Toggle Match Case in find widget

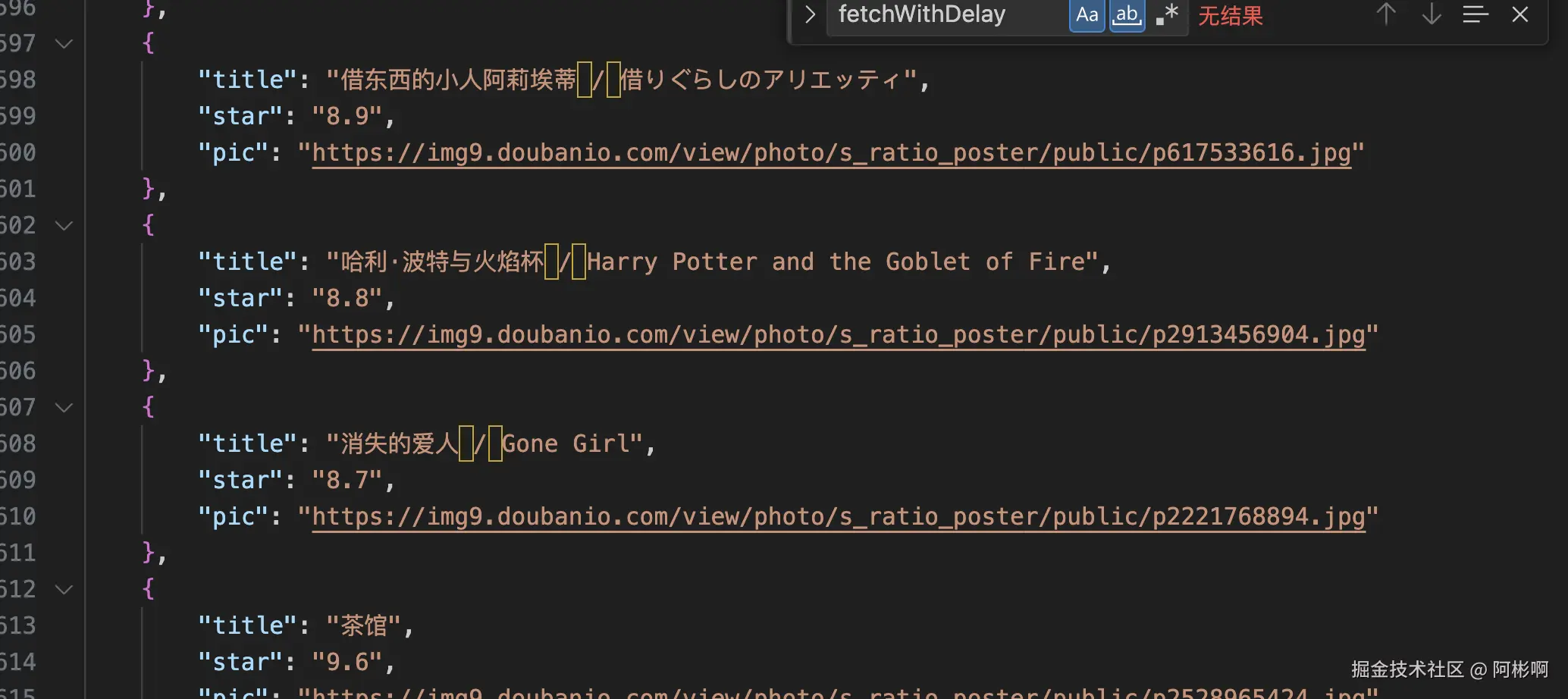tap(1087, 15)
